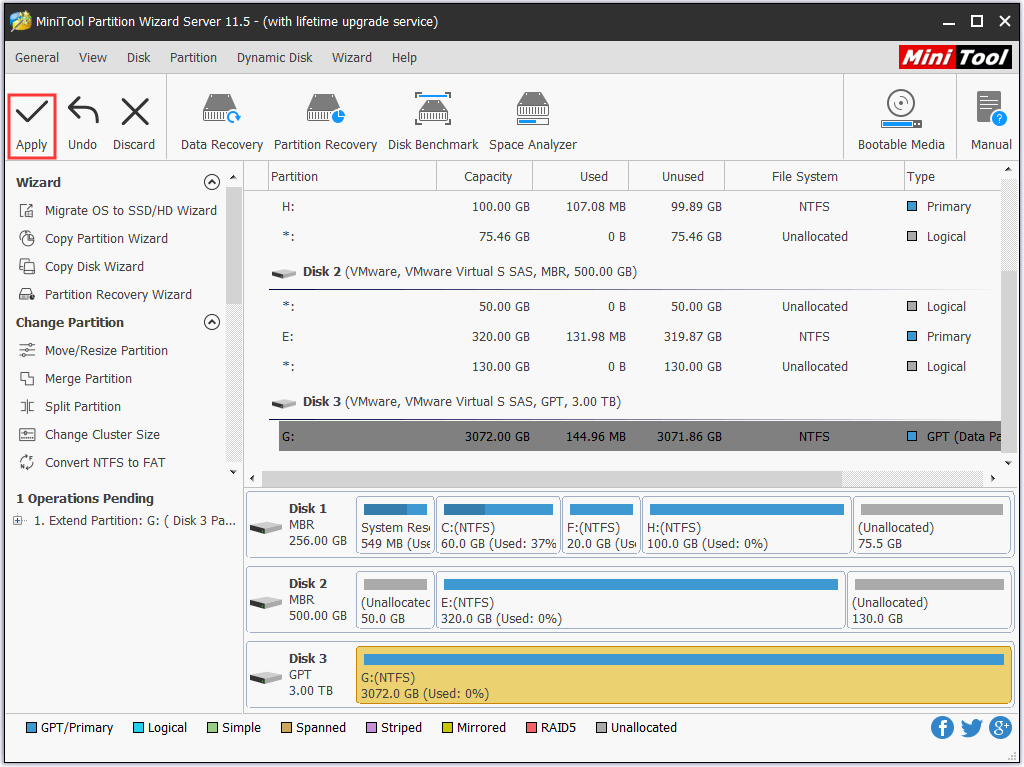1024x767 pixels.
Task: Choose Change Cluster Size
Action: (89, 434)
